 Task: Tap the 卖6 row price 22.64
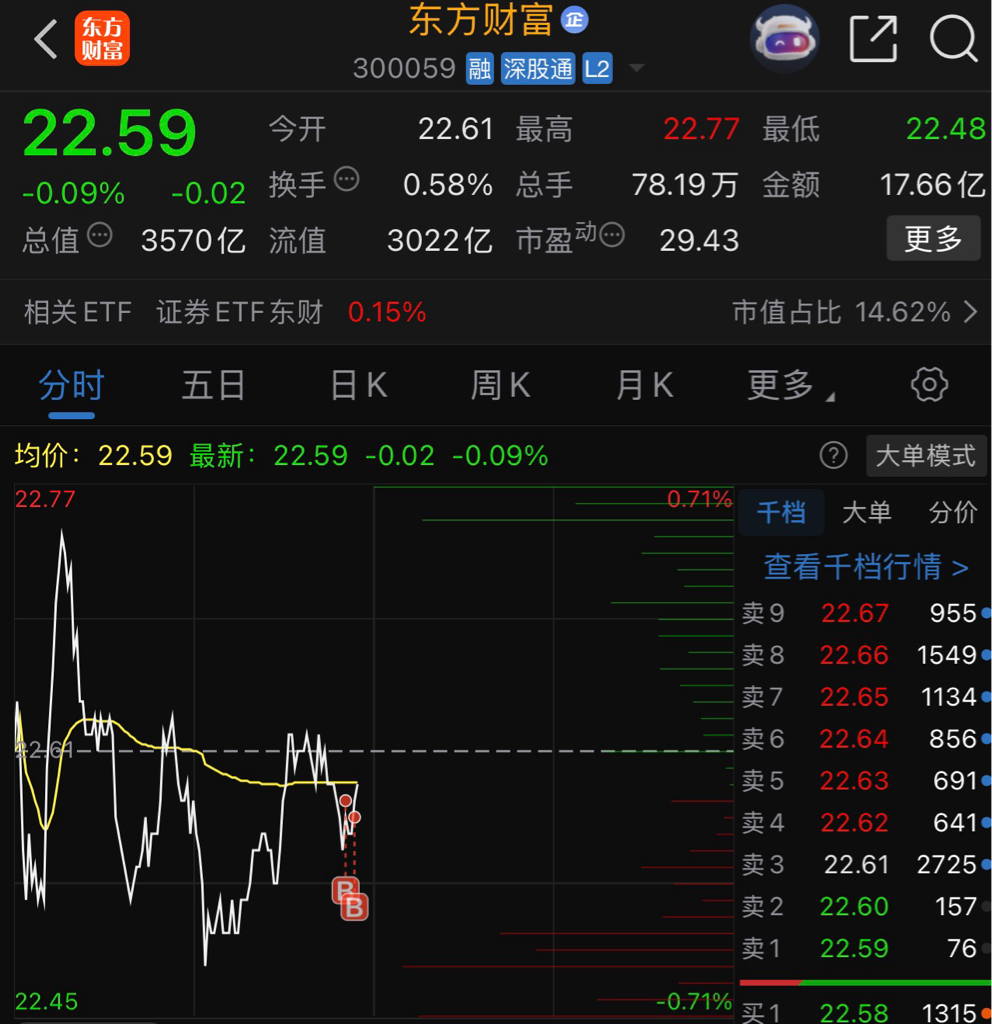854,739
